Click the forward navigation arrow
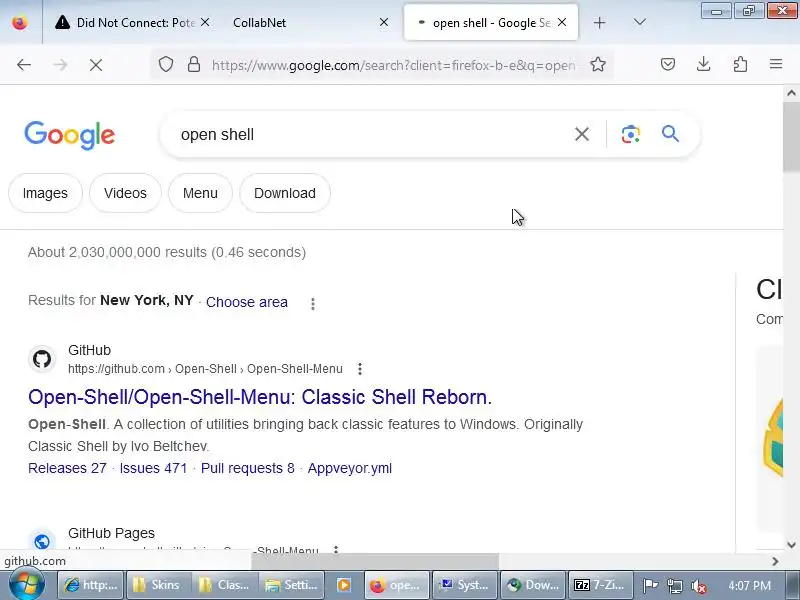 click(60, 65)
